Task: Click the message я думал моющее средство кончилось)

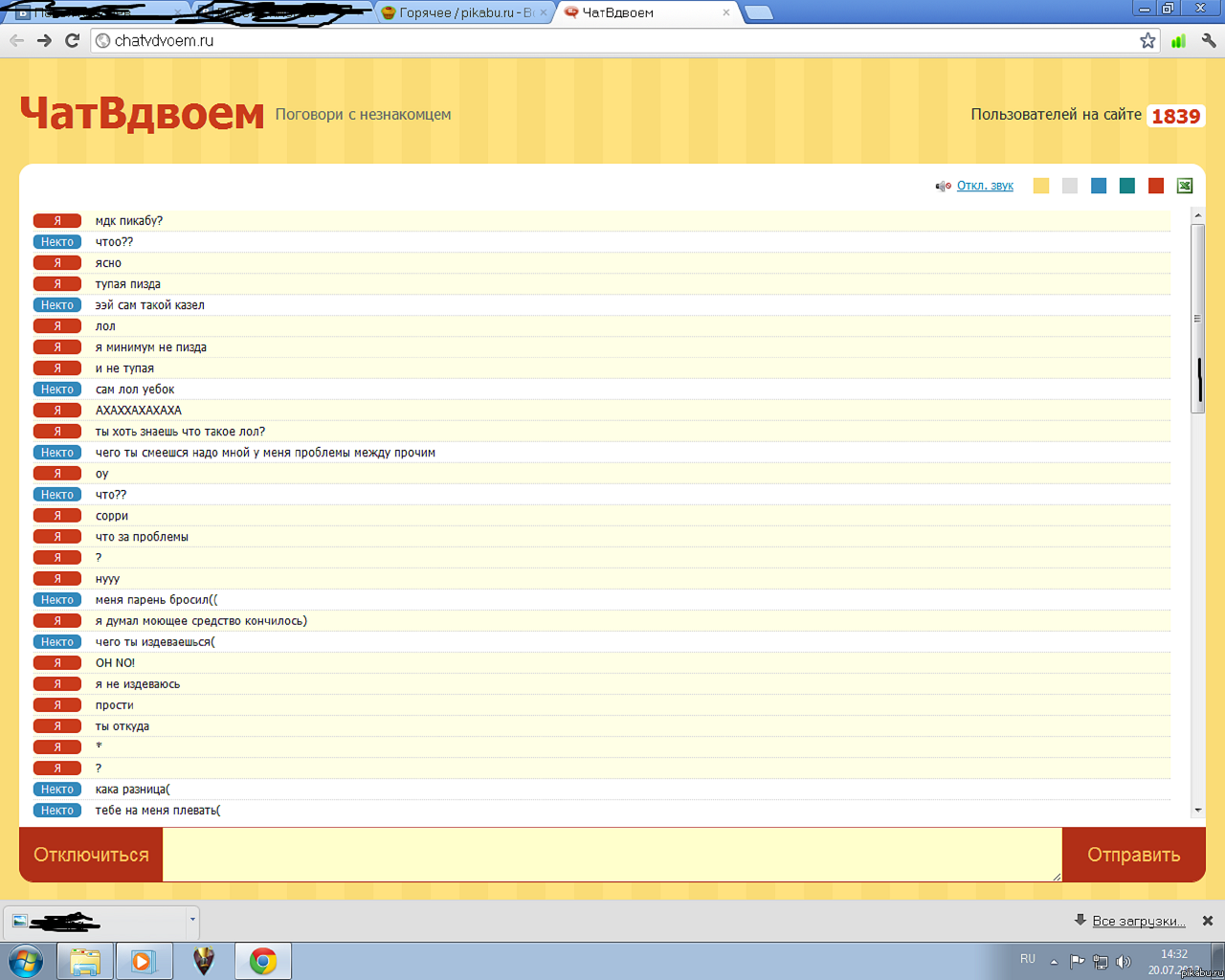Action: coord(201,621)
